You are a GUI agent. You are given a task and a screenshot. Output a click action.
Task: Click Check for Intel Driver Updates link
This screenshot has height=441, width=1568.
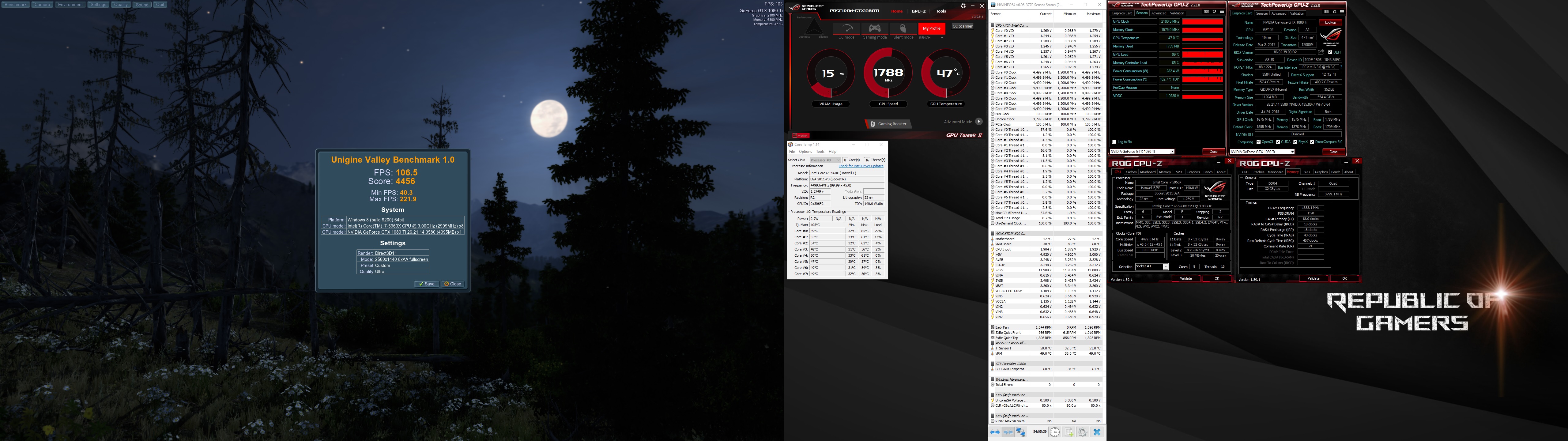tap(861, 166)
